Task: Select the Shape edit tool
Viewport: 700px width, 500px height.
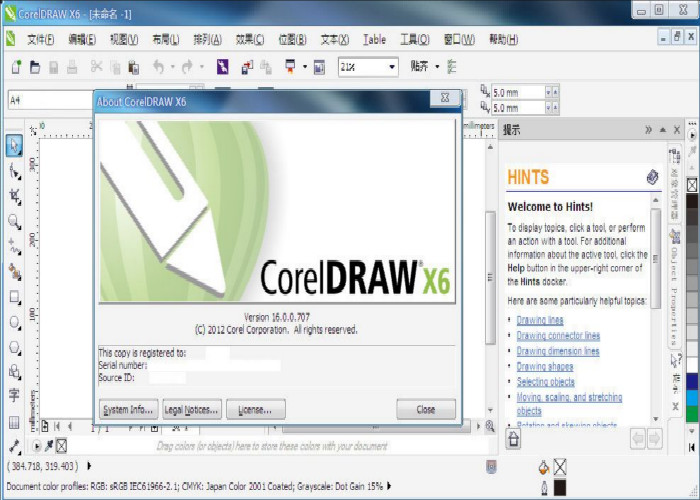Action: pyautogui.click(x=14, y=171)
